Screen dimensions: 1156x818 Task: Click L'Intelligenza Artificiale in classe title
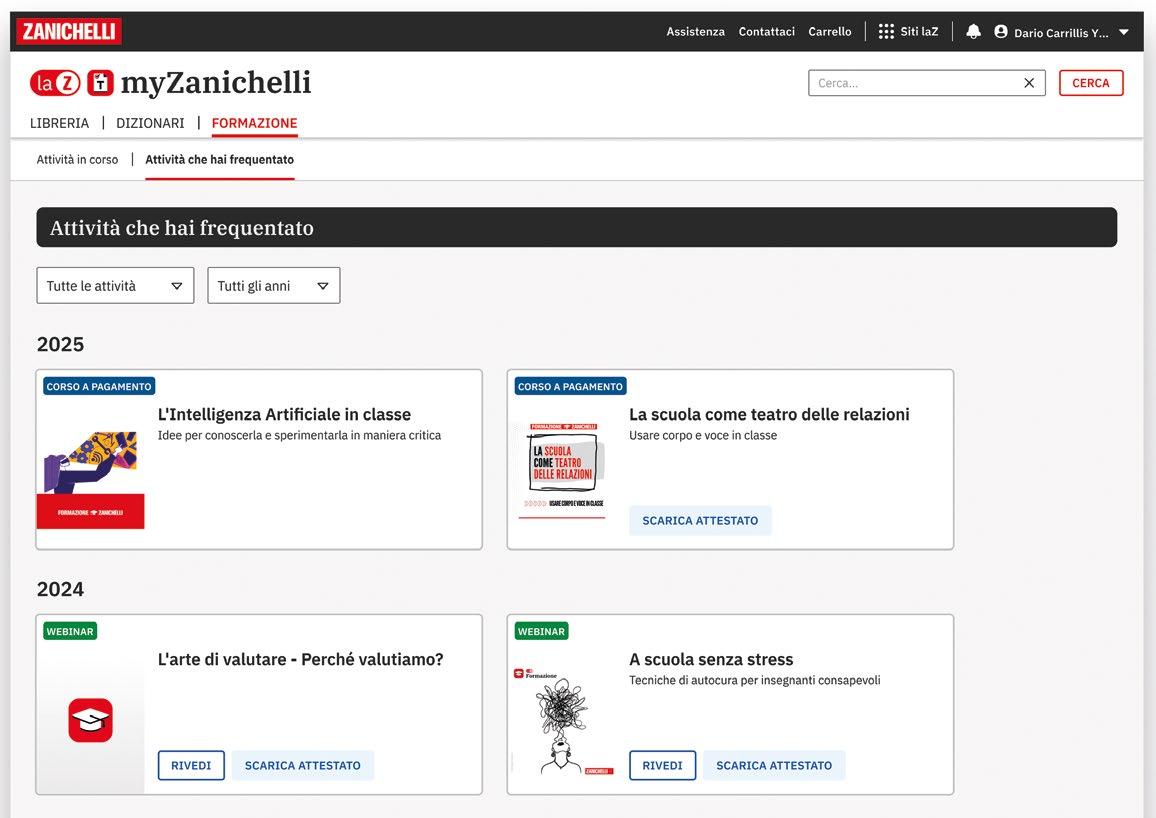point(285,414)
